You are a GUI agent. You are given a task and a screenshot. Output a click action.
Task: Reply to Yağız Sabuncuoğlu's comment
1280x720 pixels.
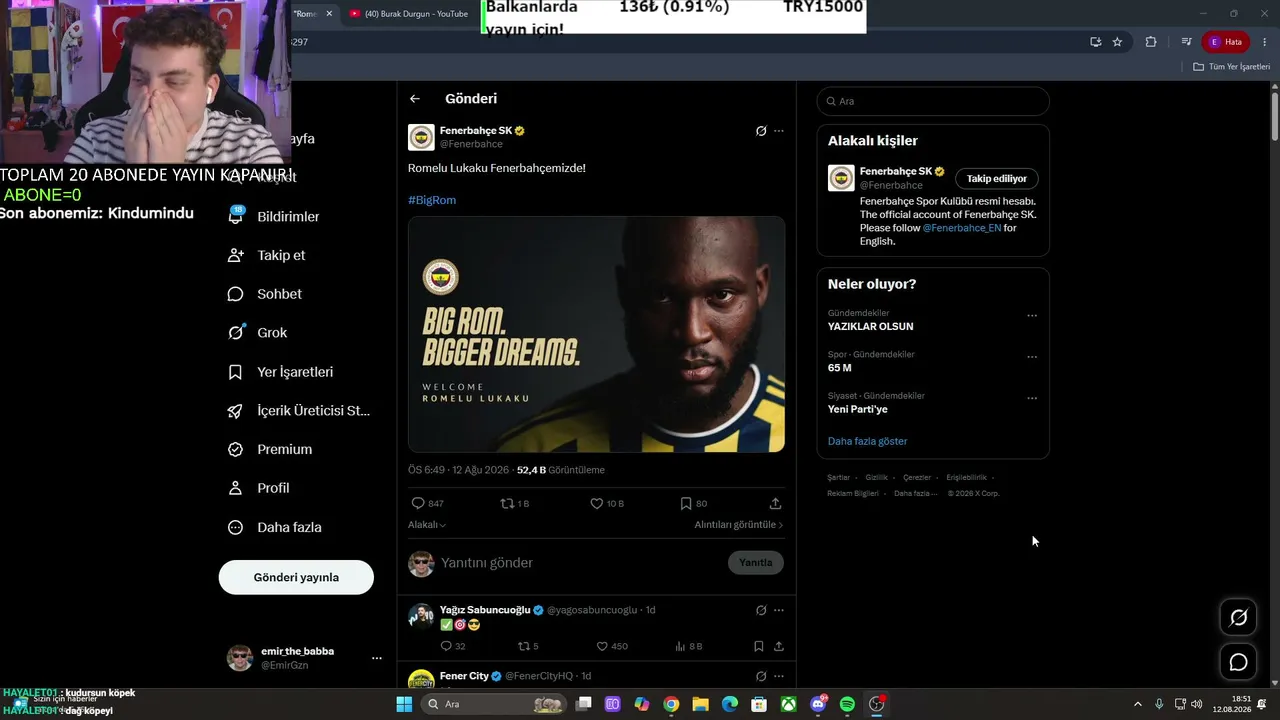pyautogui.click(x=453, y=646)
